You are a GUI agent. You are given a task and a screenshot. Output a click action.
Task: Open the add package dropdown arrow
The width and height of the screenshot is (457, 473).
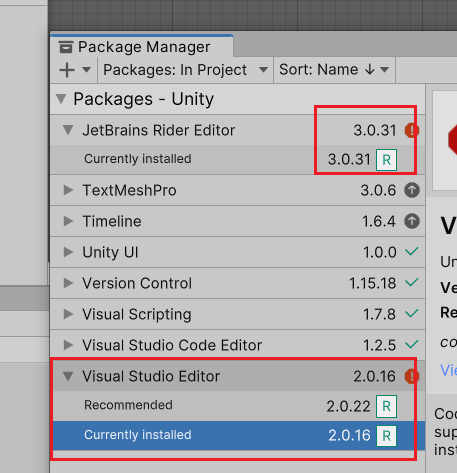pos(86,70)
